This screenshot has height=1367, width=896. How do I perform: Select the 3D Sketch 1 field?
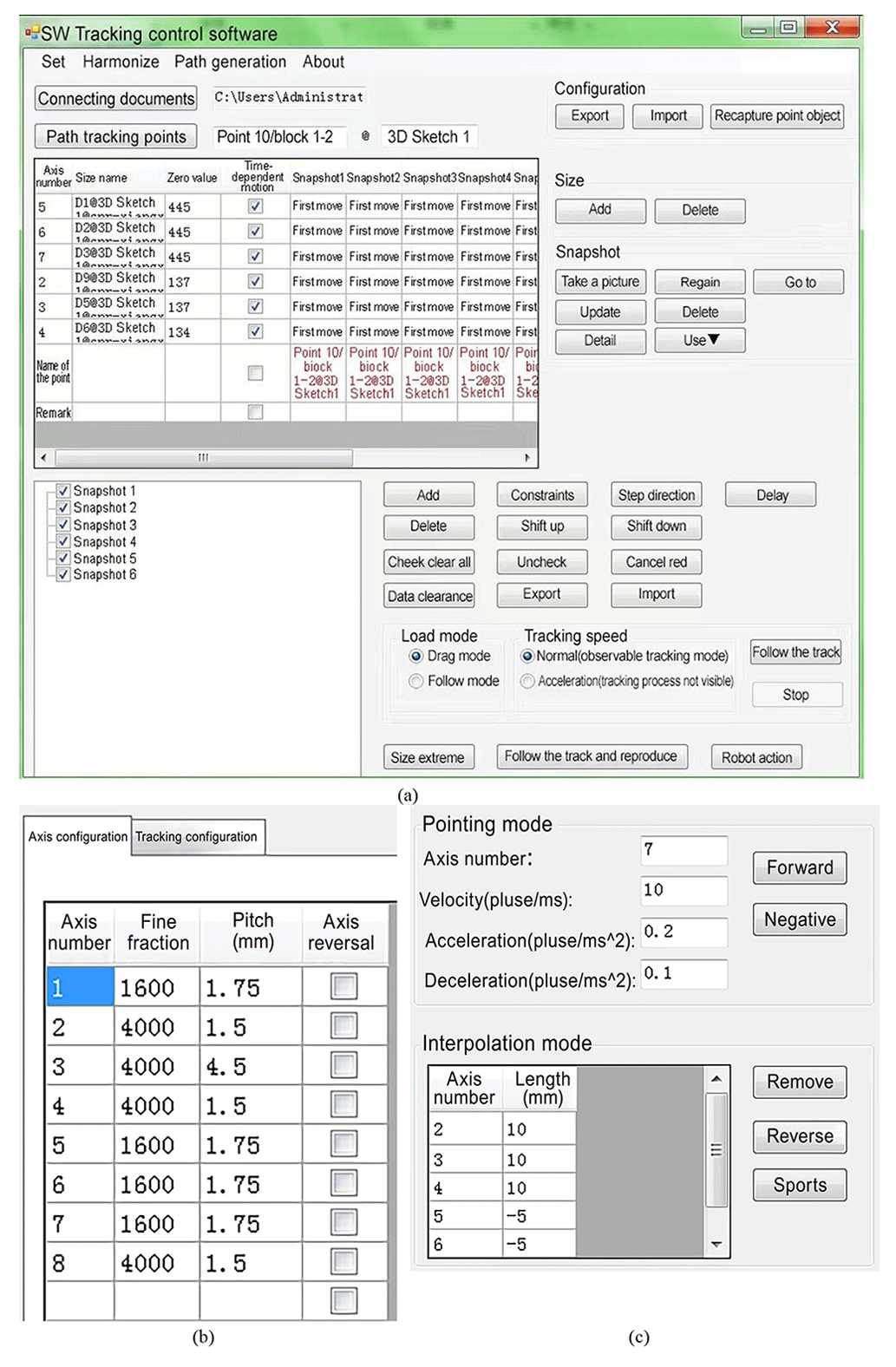point(428,137)
